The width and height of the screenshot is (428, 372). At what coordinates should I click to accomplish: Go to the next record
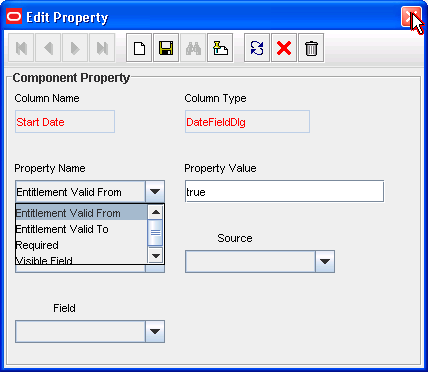[75, 48]
